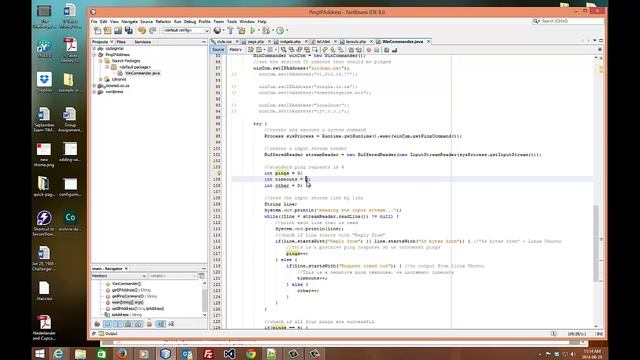
Task: Switch to the Services tab
Action: pyautogui.click(x=142, y=42)
